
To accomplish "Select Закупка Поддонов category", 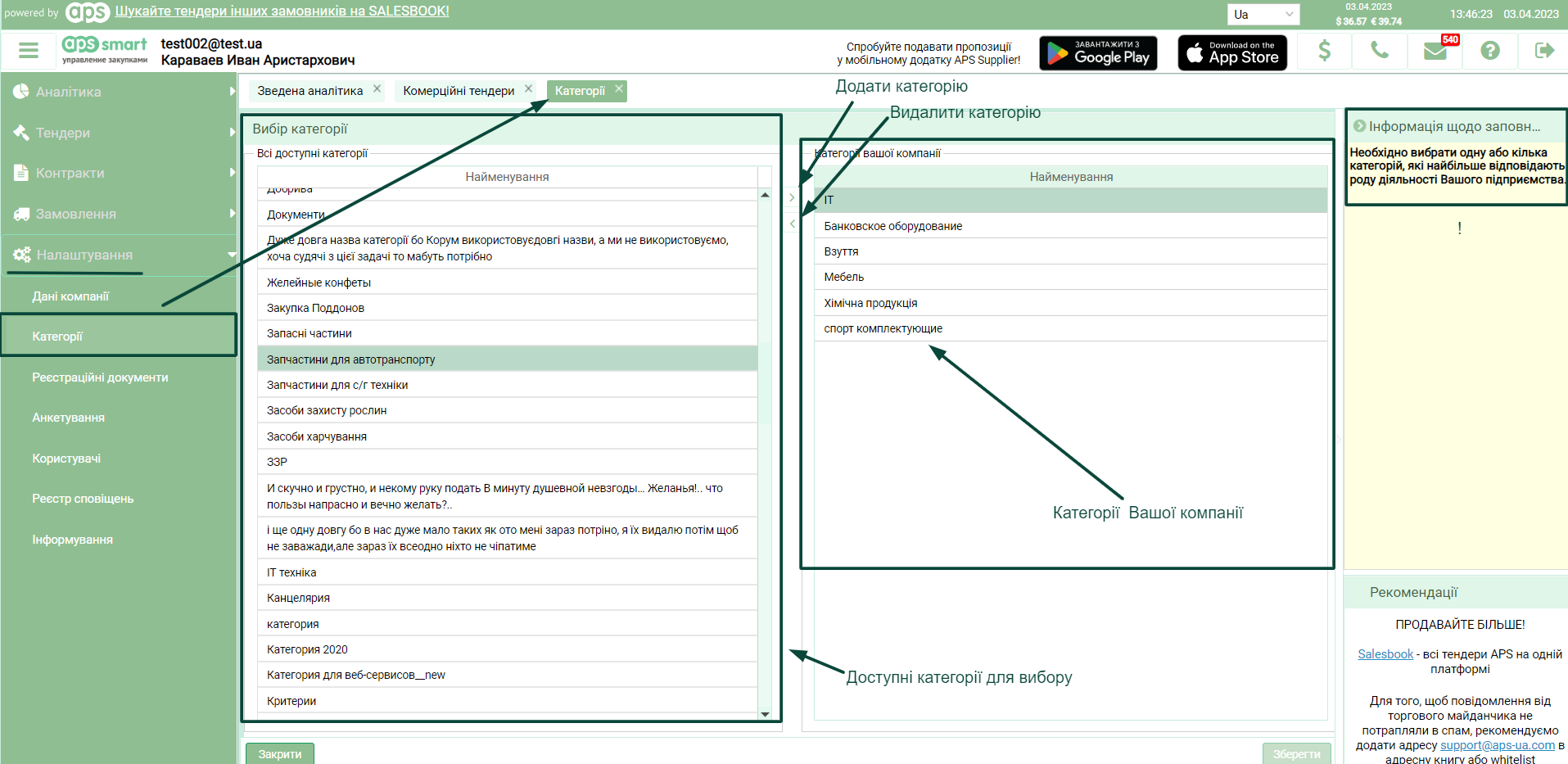I will point(508,308).
